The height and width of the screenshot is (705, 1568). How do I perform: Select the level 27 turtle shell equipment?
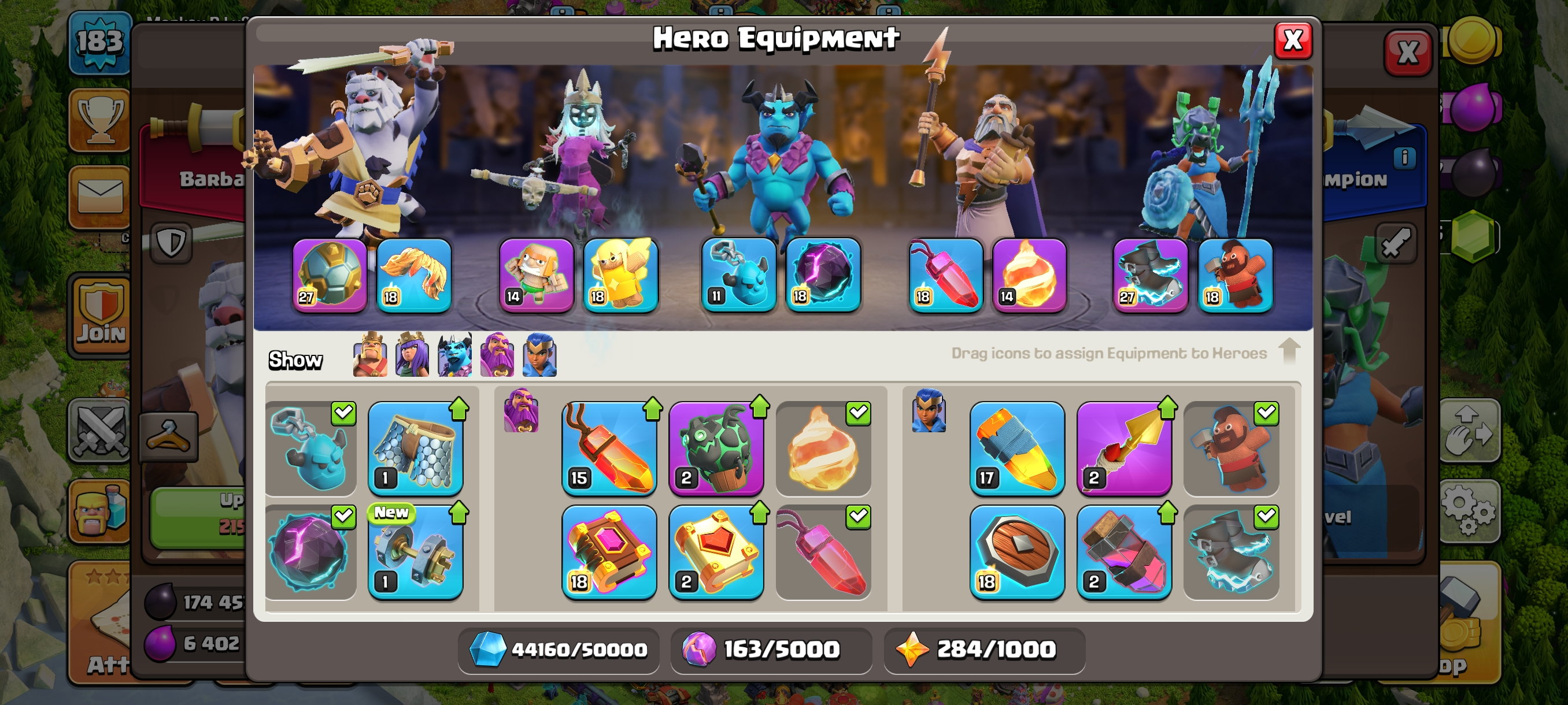(330, 276)
